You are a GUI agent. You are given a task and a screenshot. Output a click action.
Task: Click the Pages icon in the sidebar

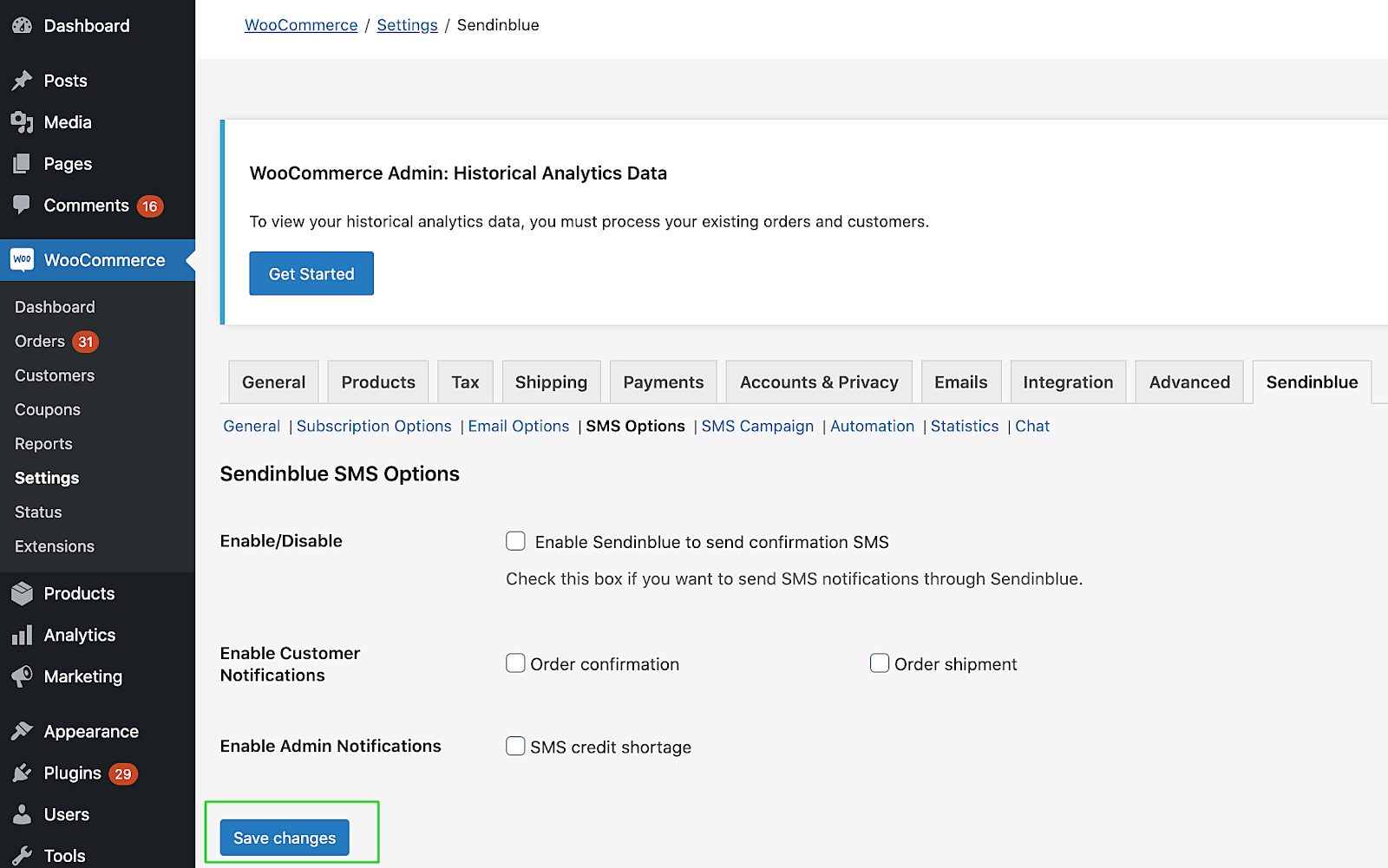tap(22, 164)
